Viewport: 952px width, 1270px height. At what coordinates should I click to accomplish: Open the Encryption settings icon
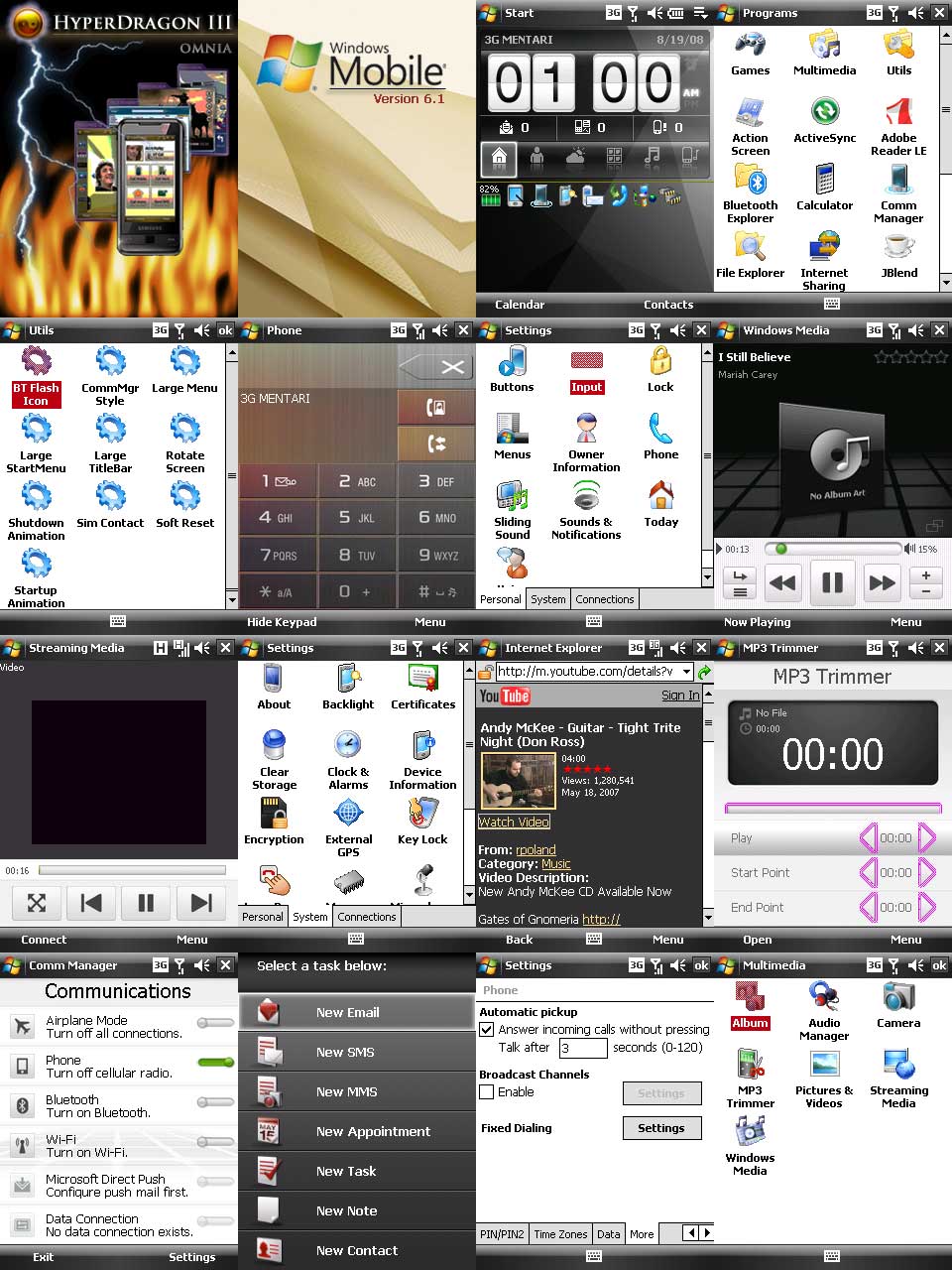point(274,822)
